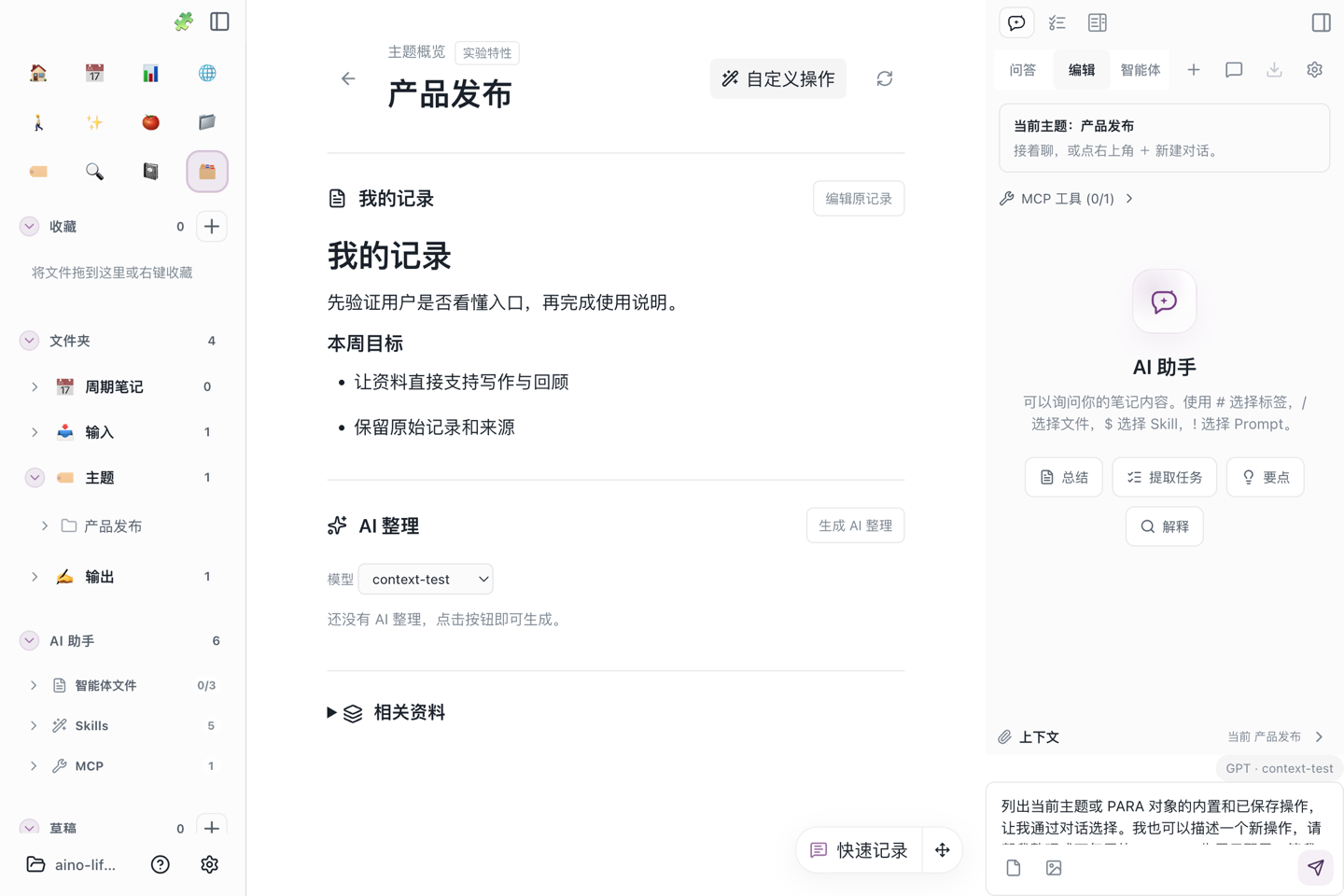The height and width of the screenshot is (896, 1344).
Task: Collapse the 收藏 section
Action: click(30, 227)
